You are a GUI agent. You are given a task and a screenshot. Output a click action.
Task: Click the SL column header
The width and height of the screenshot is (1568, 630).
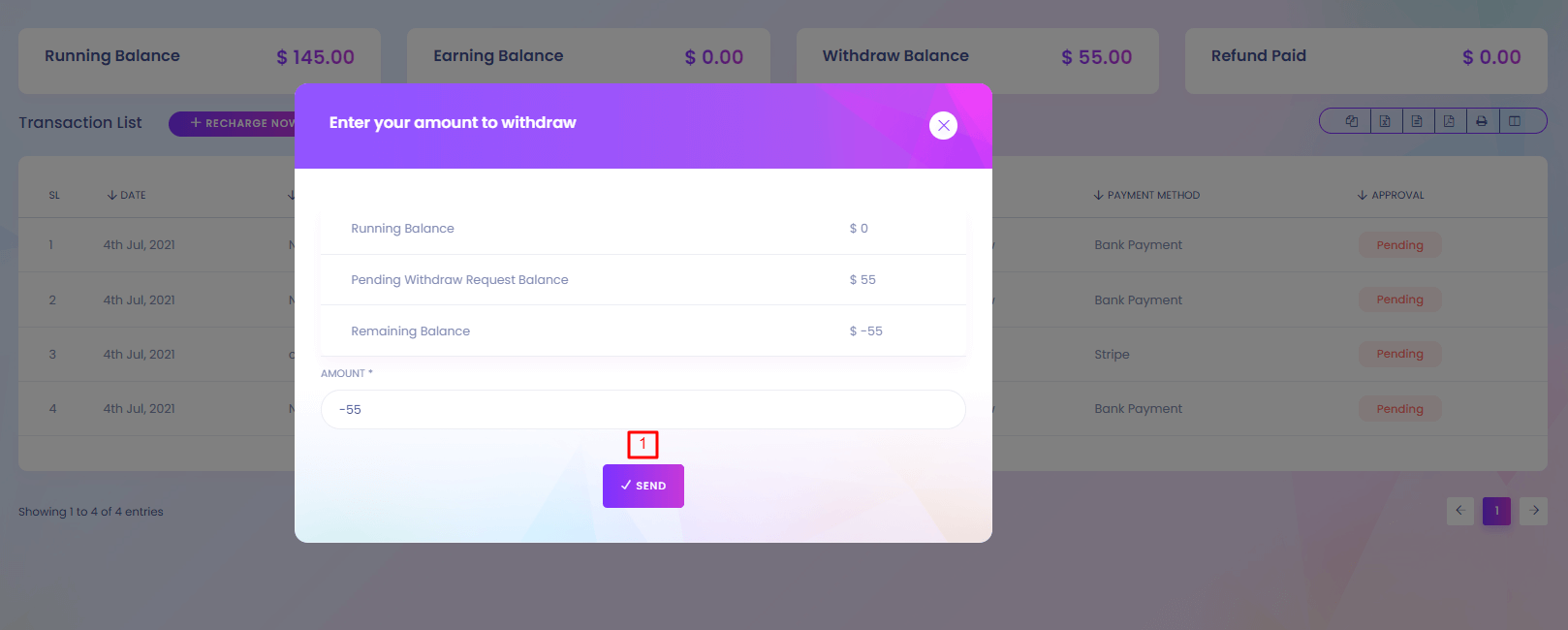point(54,195)
